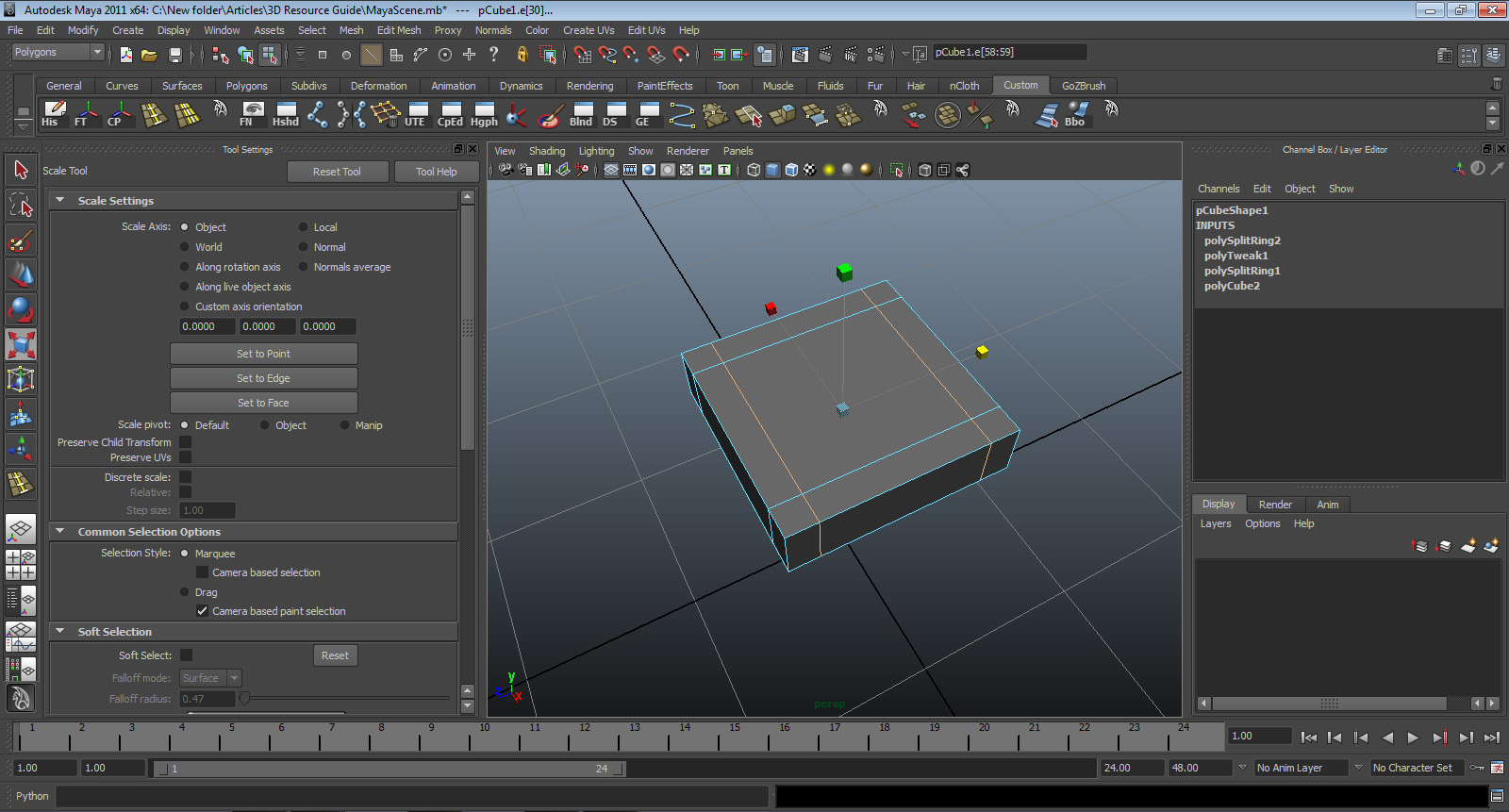This screenshot has width=1509, height=812.
Task: Select the Paint Selection tool in toolbox
Action: 21,240
